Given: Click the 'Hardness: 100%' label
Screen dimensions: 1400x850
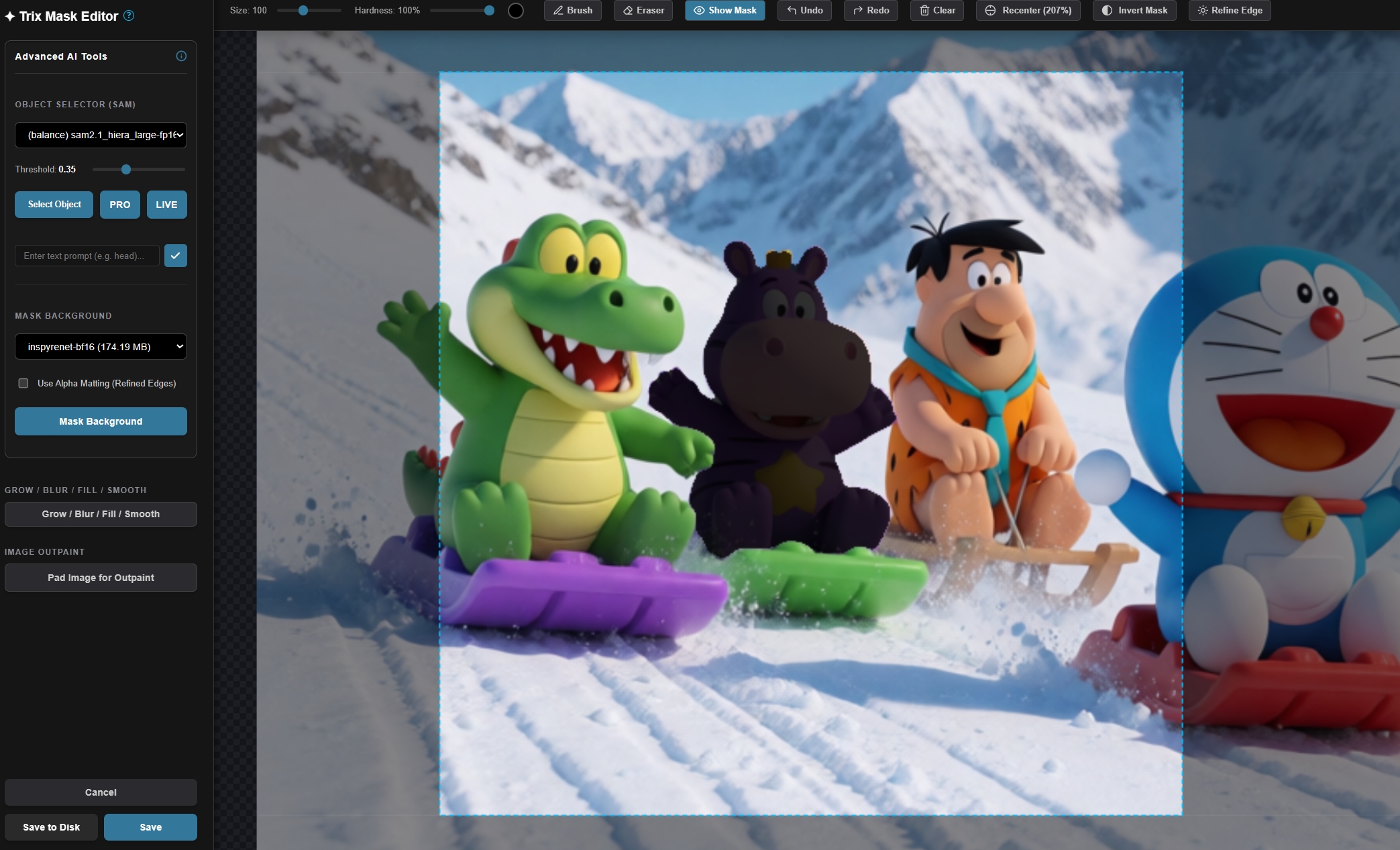Looking at the screenshot, I should pos(387,11).
